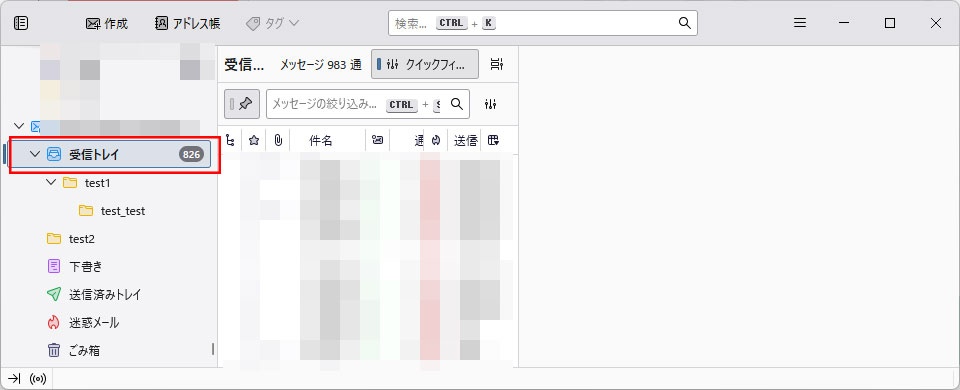Click the quick filter options icon beside search
This screenshot has height=390, width=960.
490,104
